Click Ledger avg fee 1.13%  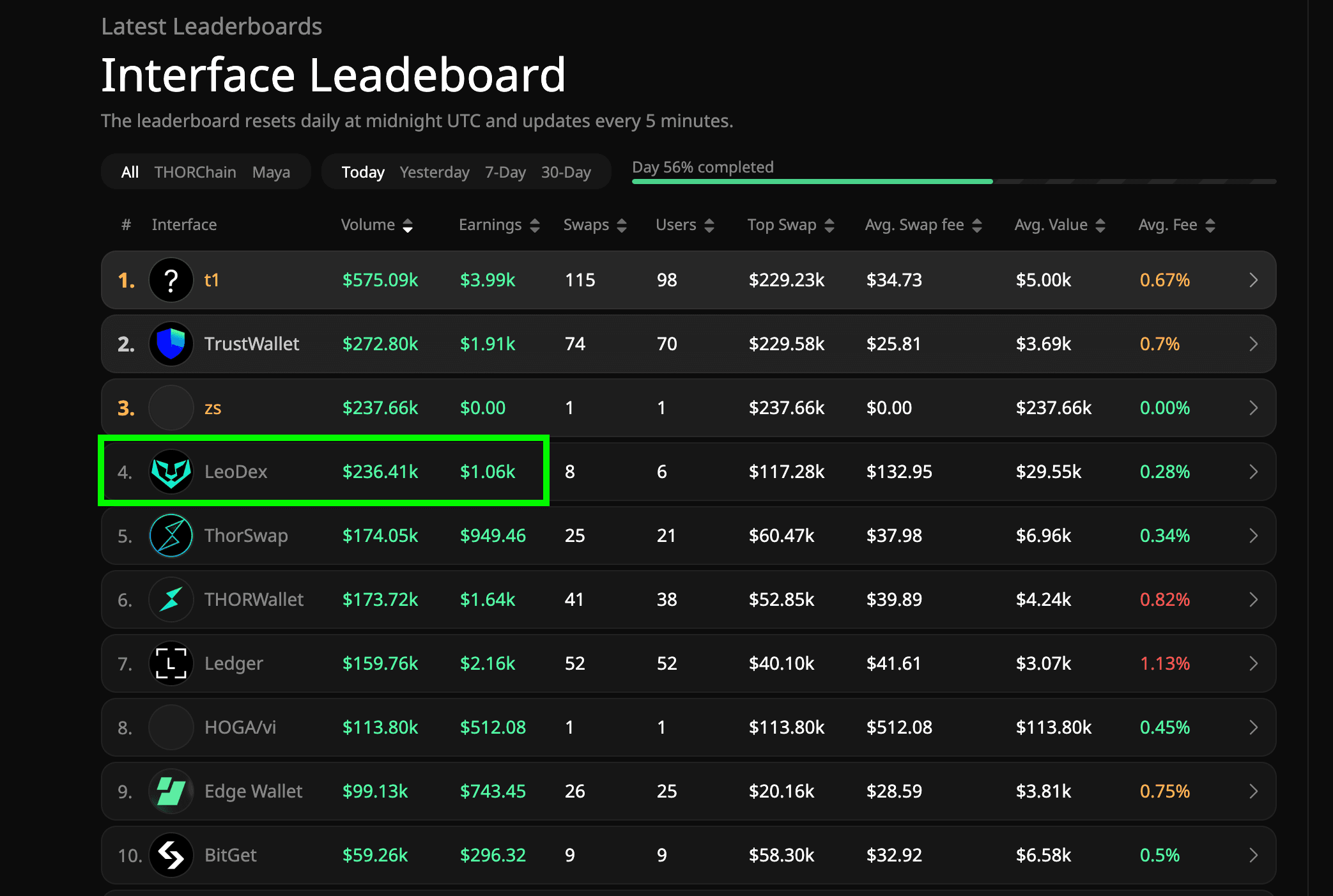click(1165, 663)
